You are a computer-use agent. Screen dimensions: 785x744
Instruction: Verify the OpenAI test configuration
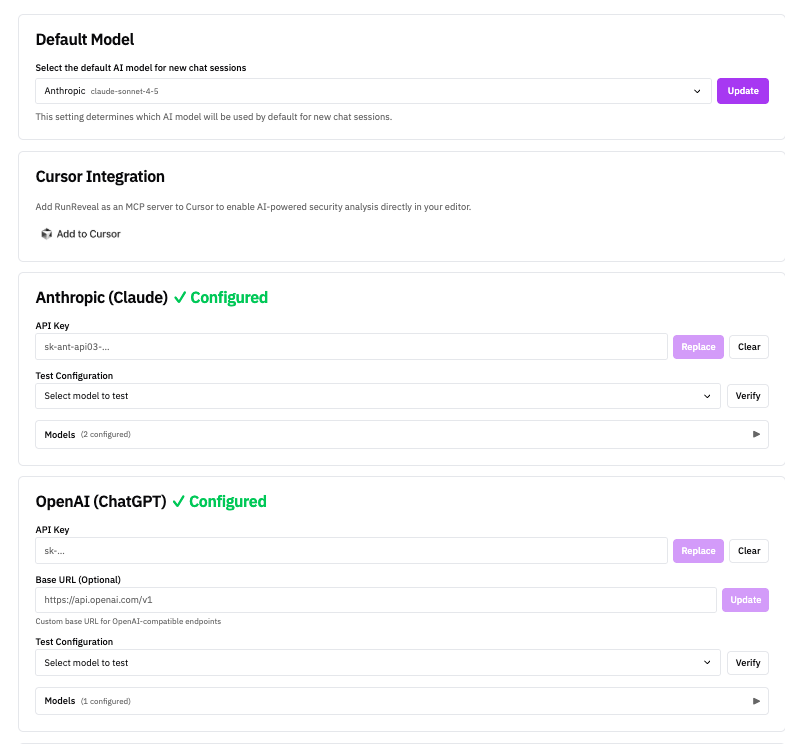coord(747,662)
